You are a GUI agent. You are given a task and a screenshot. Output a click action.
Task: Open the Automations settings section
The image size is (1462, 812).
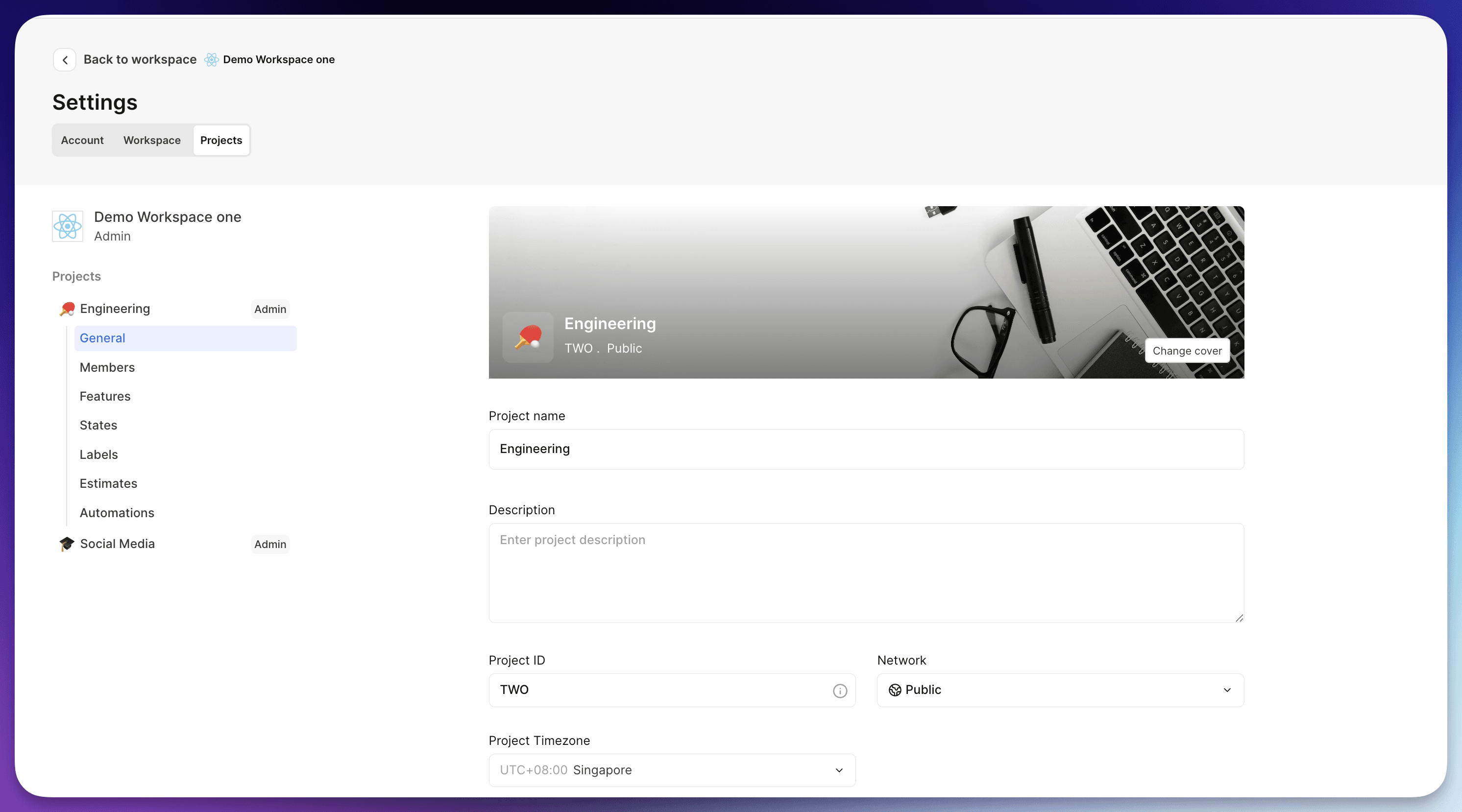[x=117, y=512]
